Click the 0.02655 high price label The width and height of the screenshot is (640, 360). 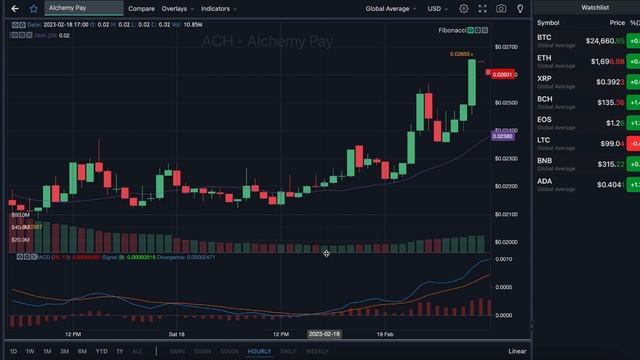pos(461,54)
